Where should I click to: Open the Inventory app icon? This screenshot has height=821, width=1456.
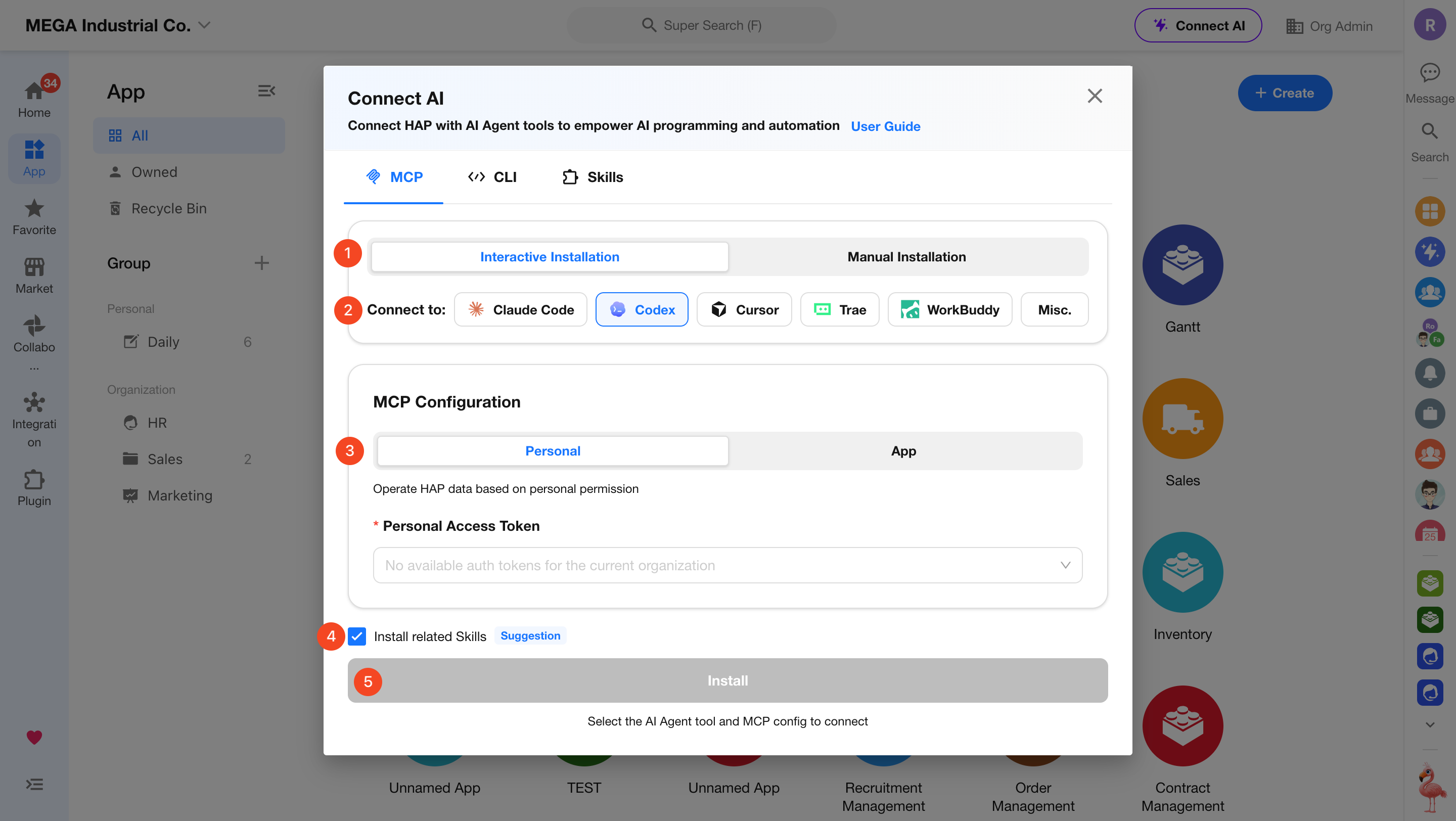(x=1182, y=572)
